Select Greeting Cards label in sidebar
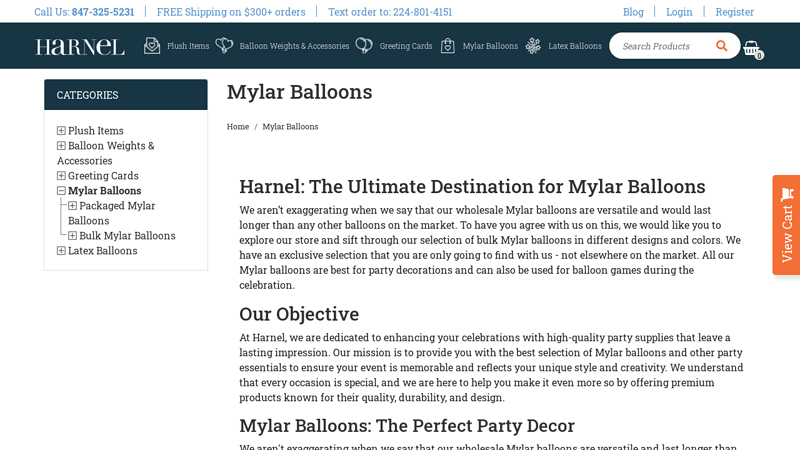This screenshot has width=800, height=450. (103, 176)
